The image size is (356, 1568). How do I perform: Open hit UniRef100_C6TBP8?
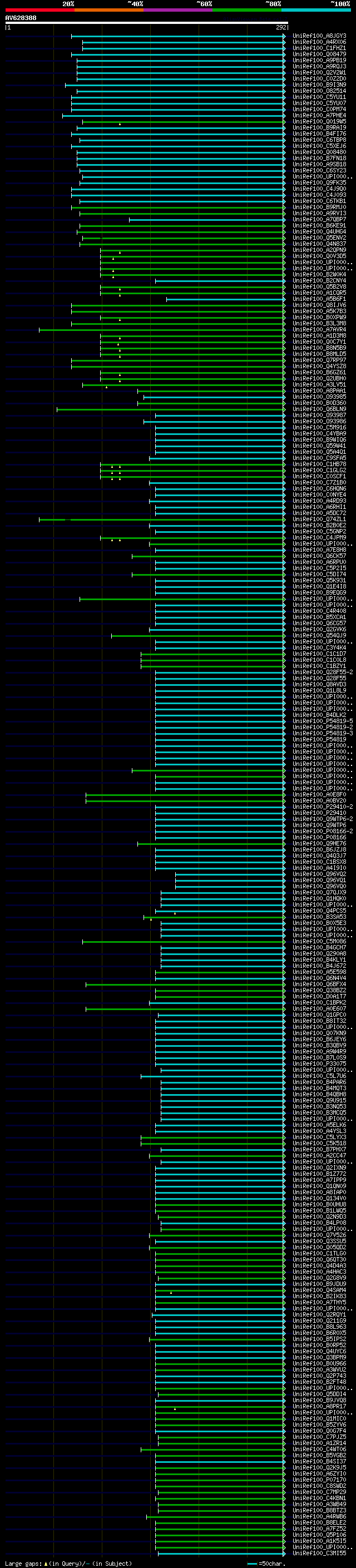pos(319,140)
